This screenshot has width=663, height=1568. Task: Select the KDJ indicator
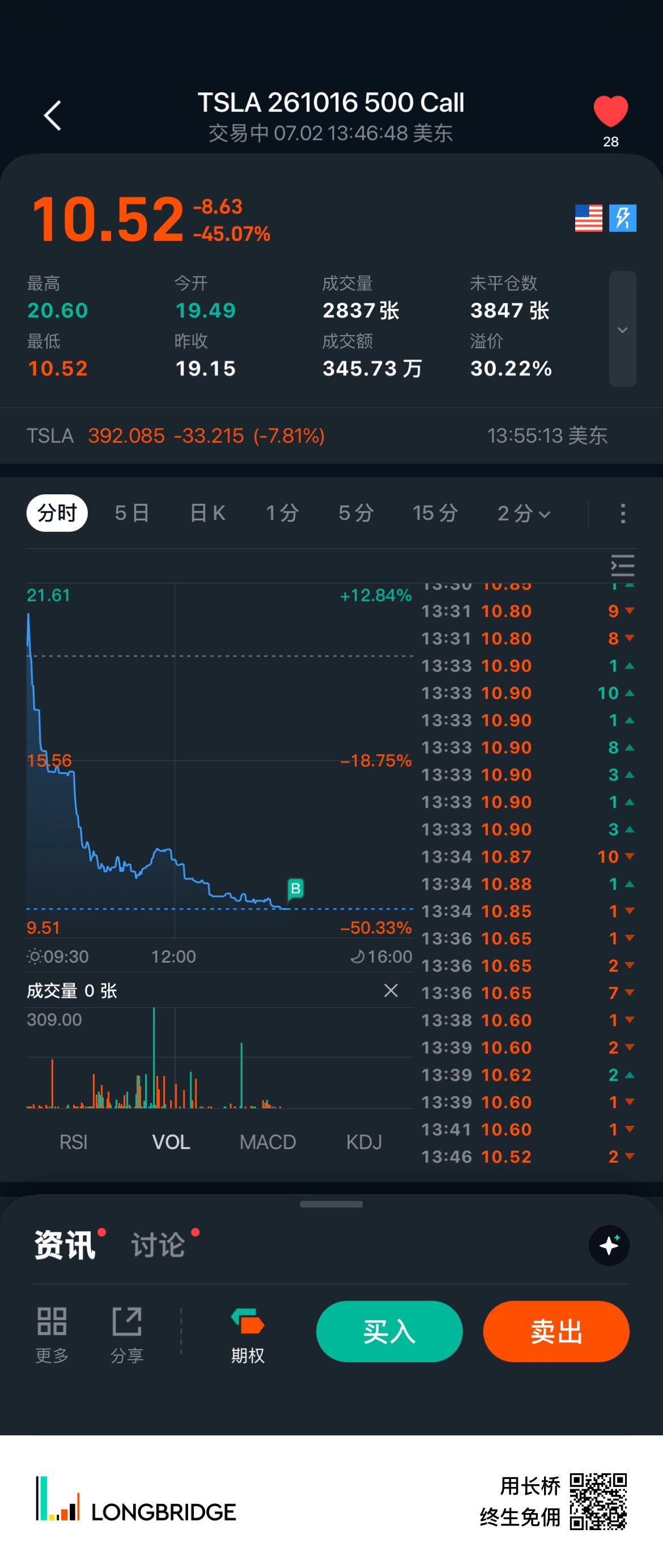tap(364, 1142)
